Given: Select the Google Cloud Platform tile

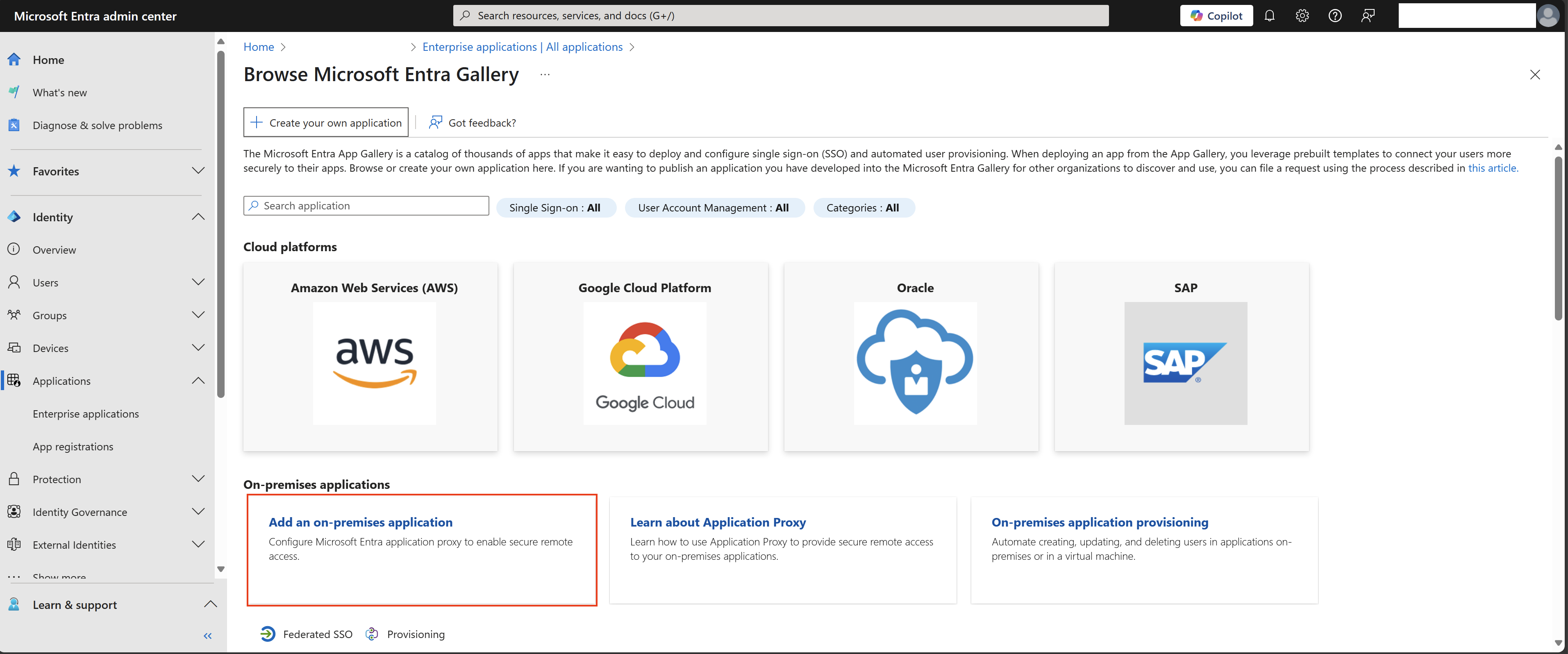Looking at the screenshot, I should 640,357.
